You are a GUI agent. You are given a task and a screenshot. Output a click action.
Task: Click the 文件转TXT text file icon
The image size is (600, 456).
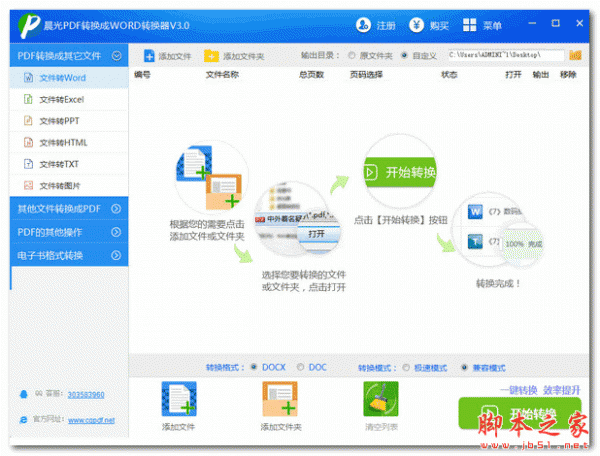click(28, 164)
